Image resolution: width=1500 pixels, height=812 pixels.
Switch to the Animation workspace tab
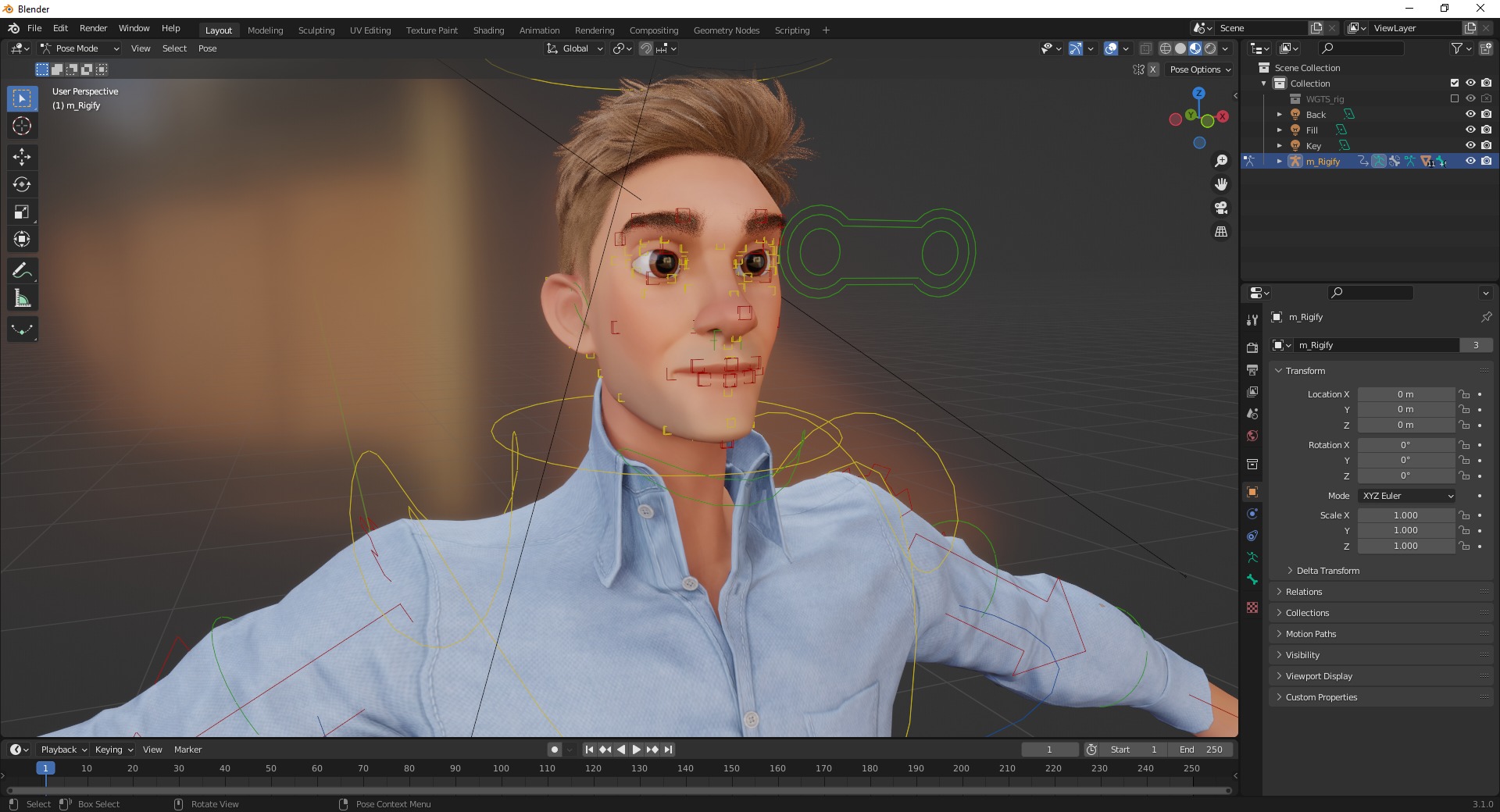539,30
